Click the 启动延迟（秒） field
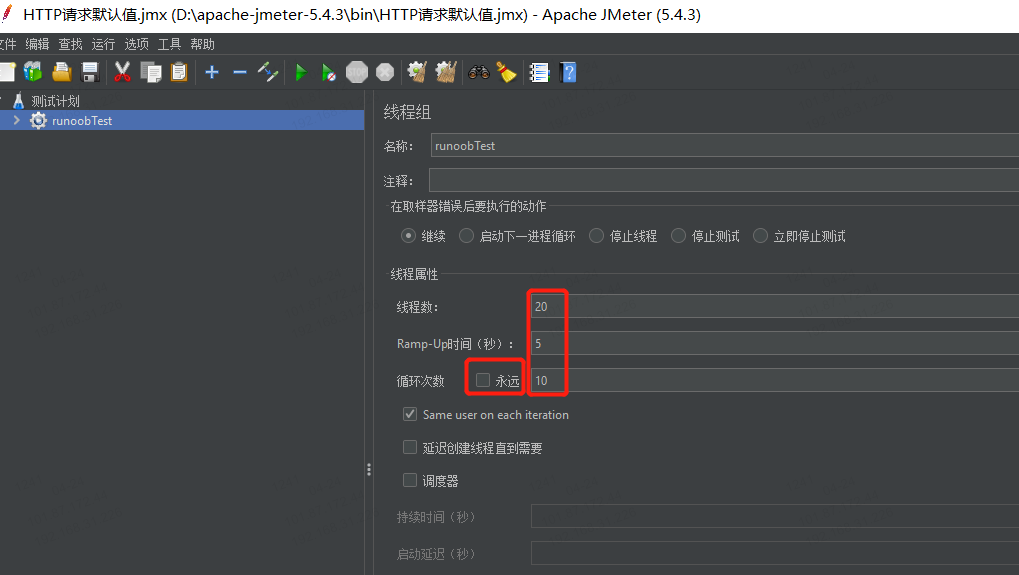 click(x=775, y=554)
